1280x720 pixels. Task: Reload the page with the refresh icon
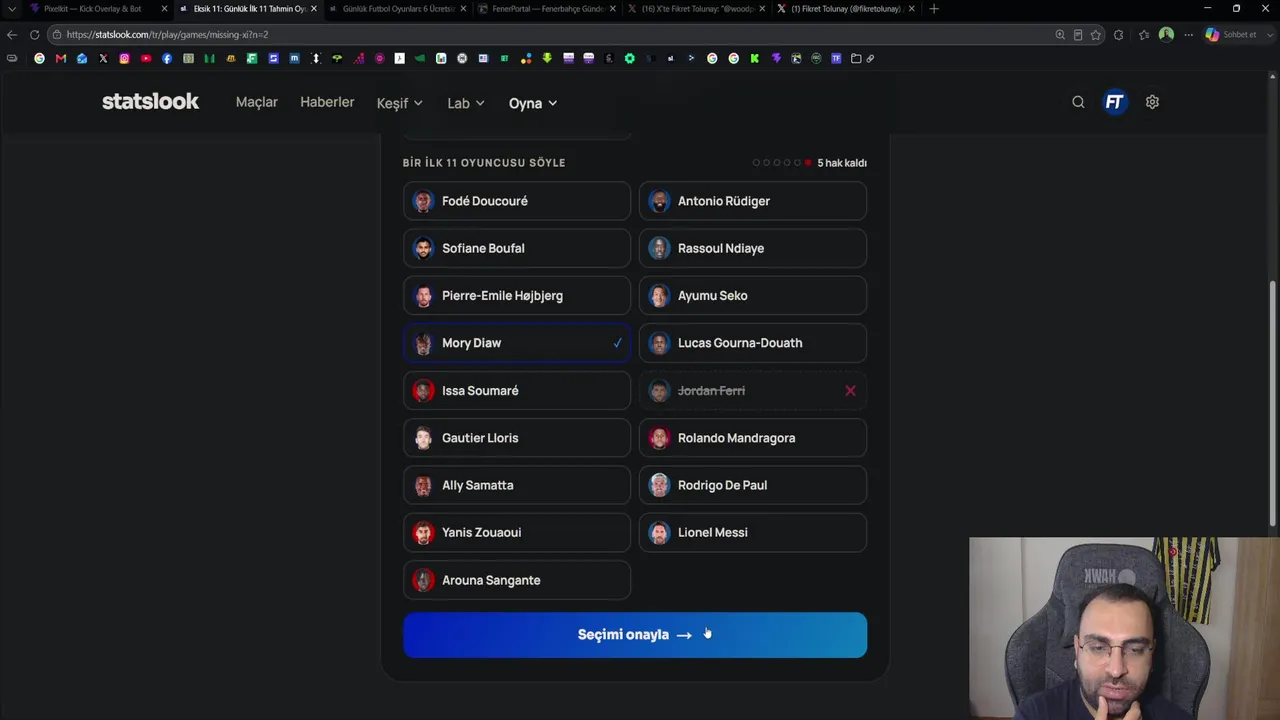point(34,34)
